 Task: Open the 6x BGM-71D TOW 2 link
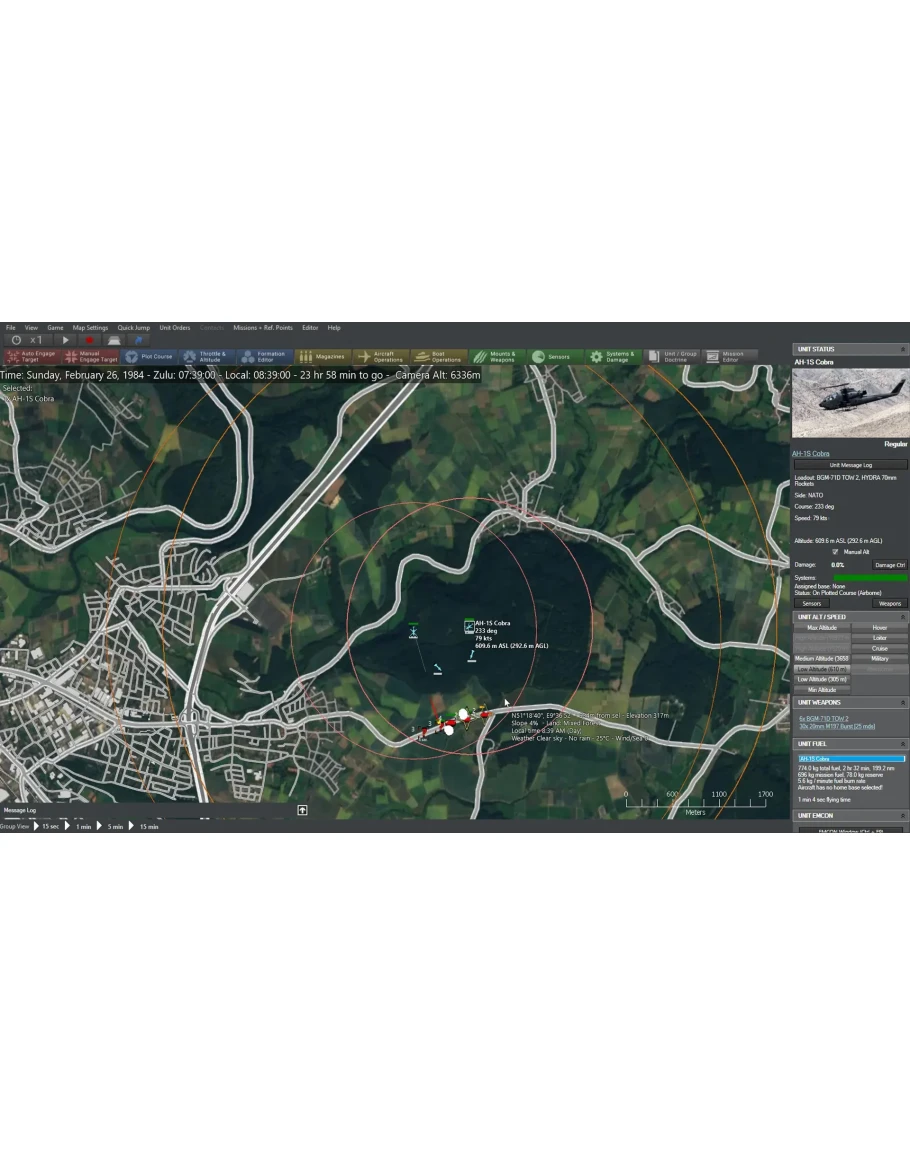point(822,718)
